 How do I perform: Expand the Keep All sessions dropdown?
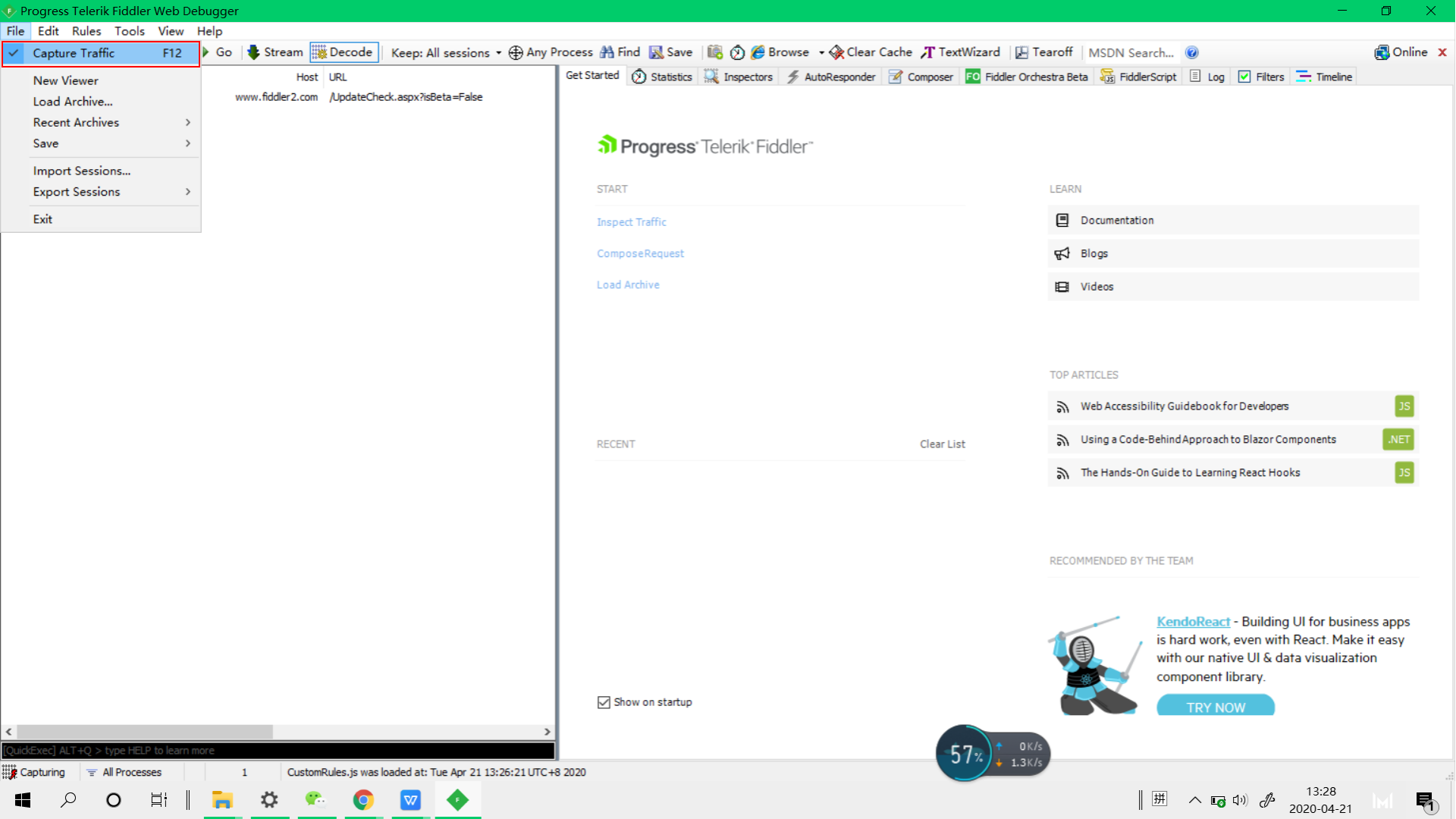coord(446,52)
